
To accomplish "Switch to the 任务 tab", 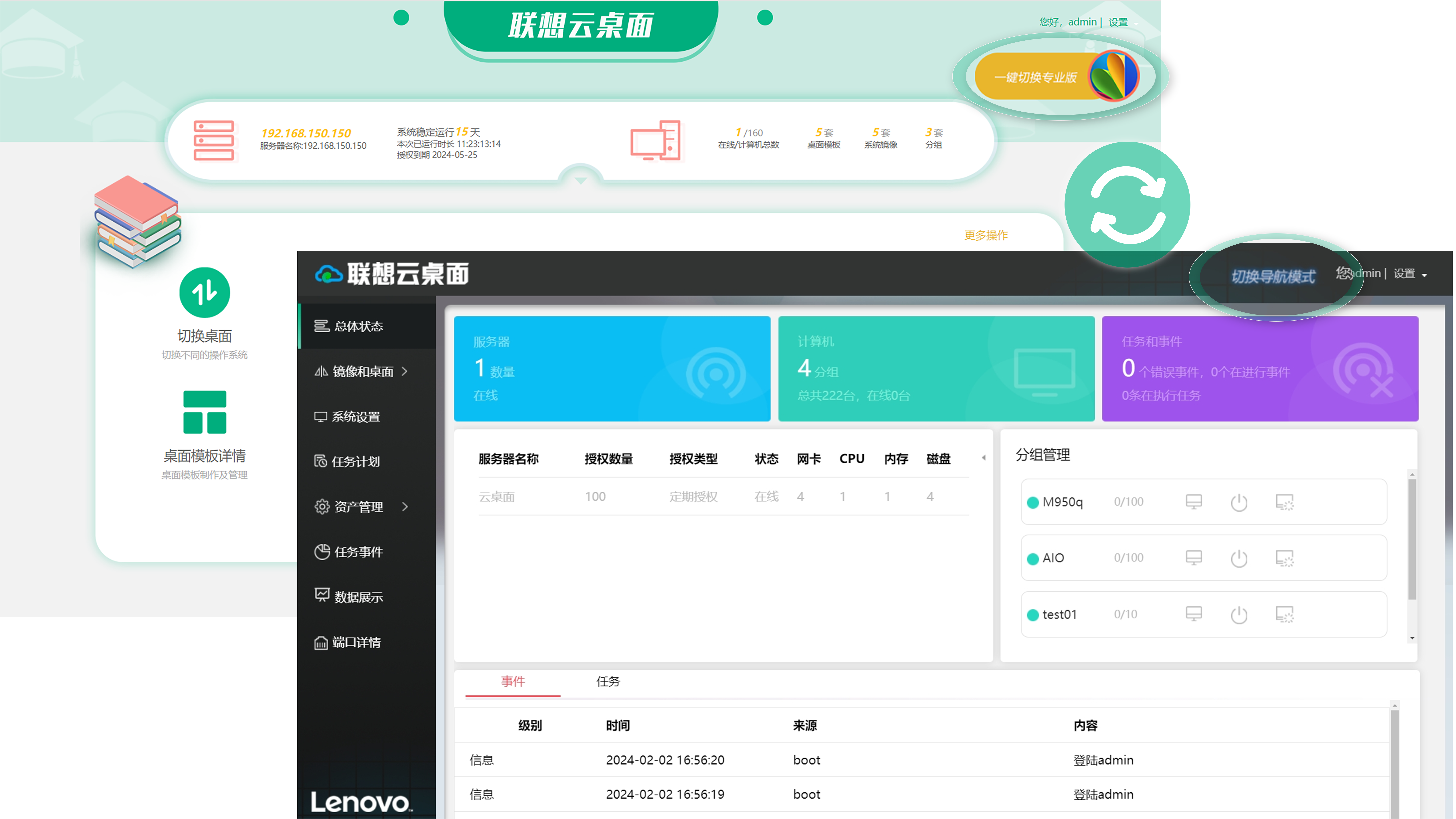I will click(608, 682).
